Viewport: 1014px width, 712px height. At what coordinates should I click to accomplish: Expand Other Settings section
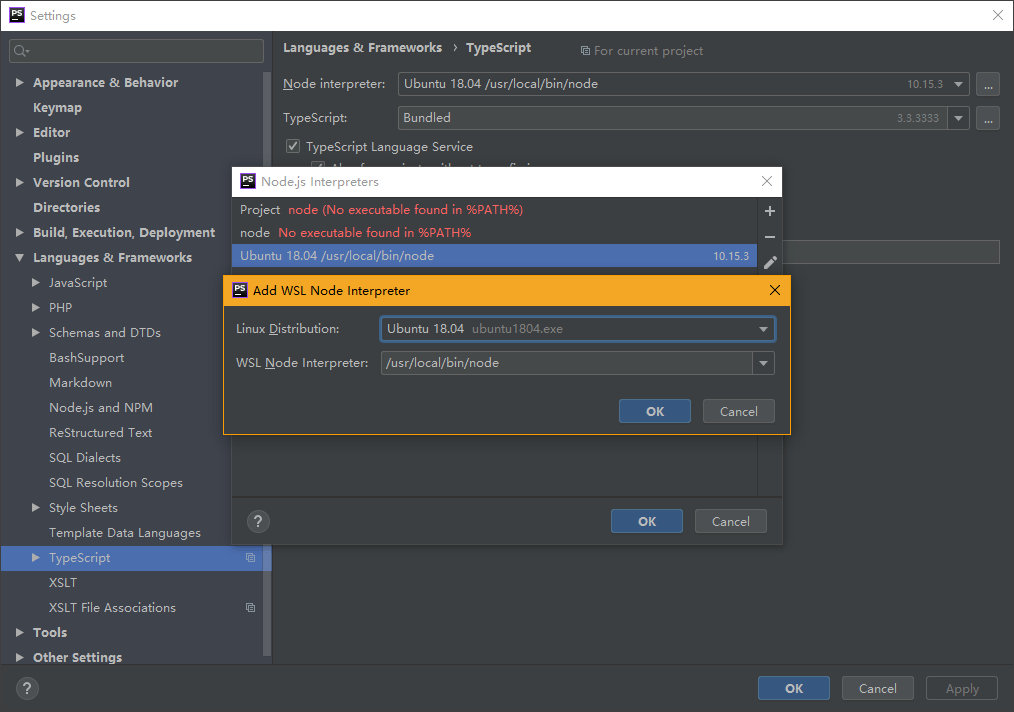point(19,657)
